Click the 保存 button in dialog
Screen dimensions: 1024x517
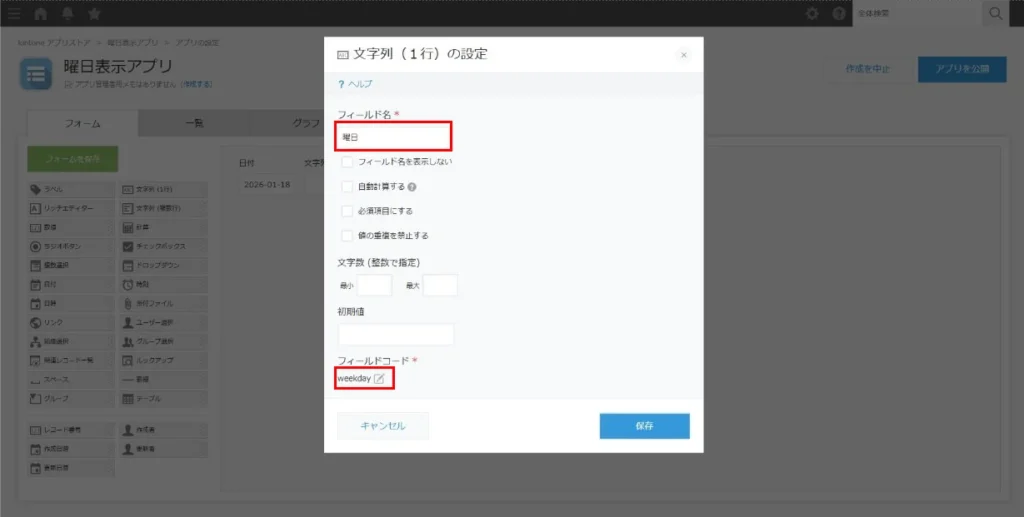645,426
